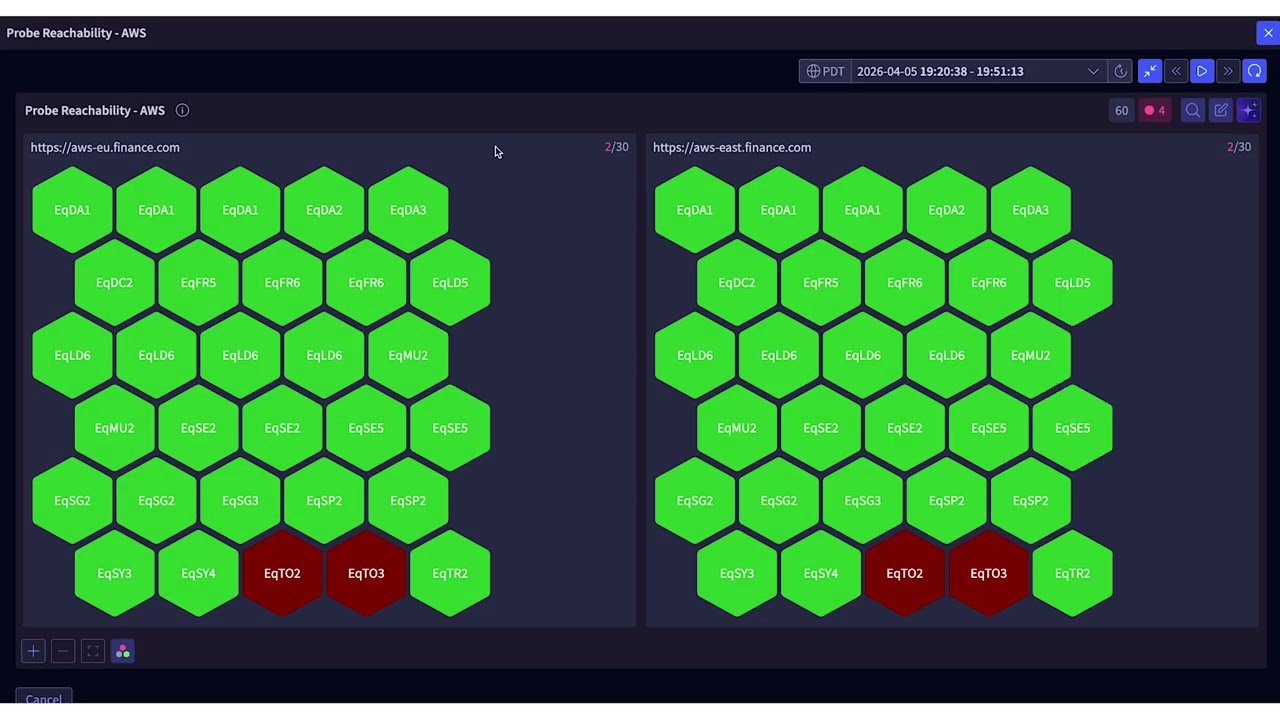The width and height of the screenshot is (1280, 720).
Task: Select EqDC2 hexagon in aws-east panel
Action: click(736, 283)
